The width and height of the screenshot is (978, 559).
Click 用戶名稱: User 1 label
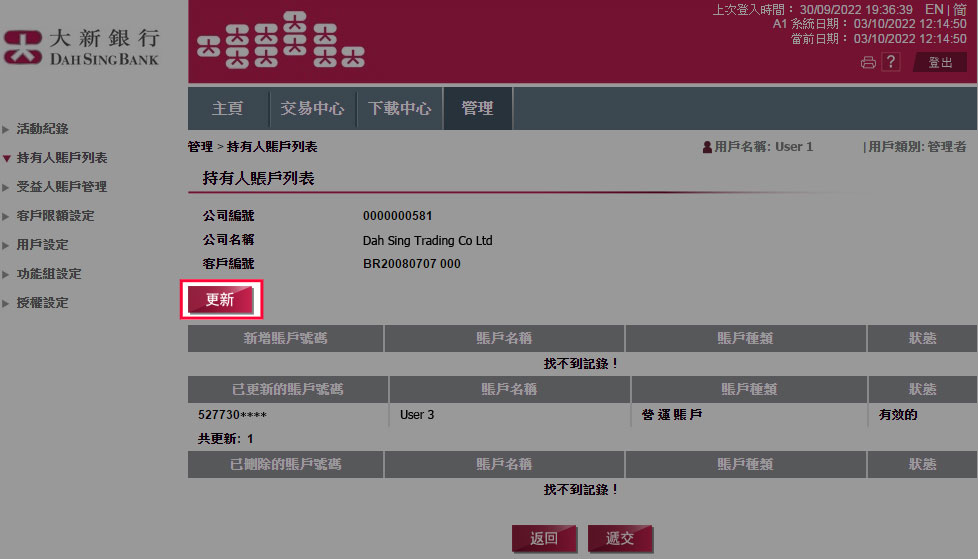click(x=763, y=147)
